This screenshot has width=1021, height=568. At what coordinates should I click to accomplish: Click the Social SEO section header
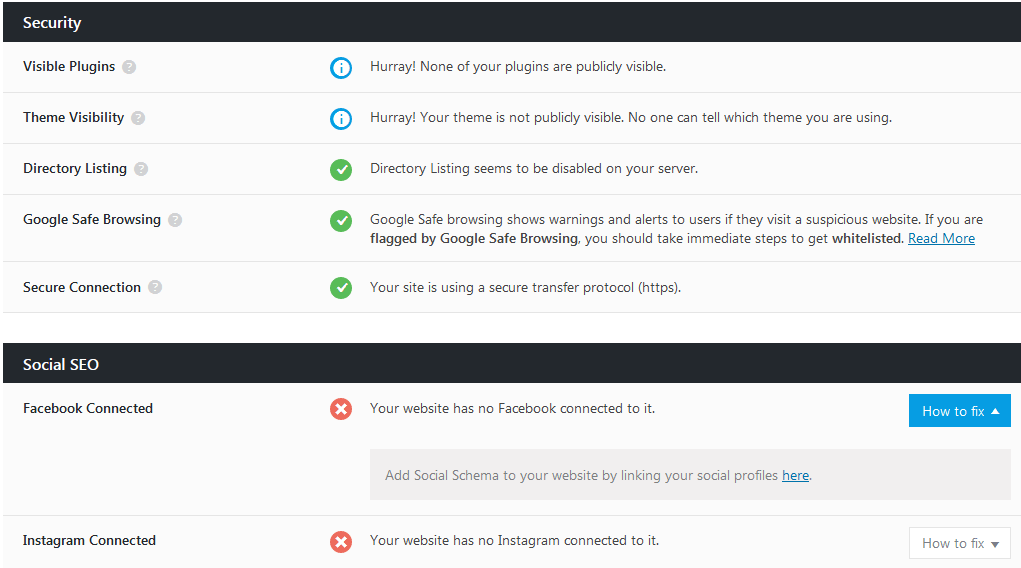pyautogui.click(x=512, y=363)
